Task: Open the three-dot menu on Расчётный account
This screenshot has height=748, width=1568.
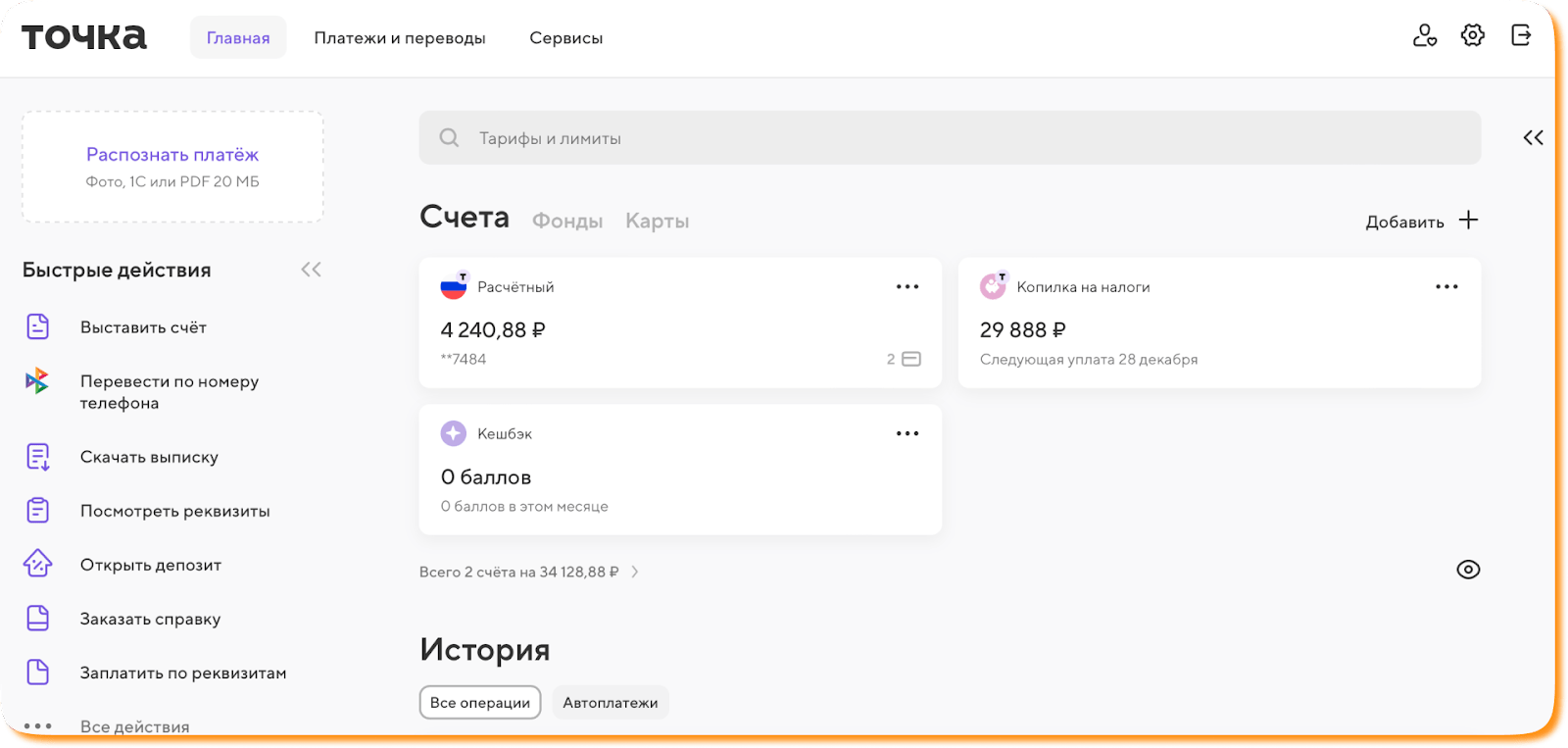Action: [x=906, y=287]
